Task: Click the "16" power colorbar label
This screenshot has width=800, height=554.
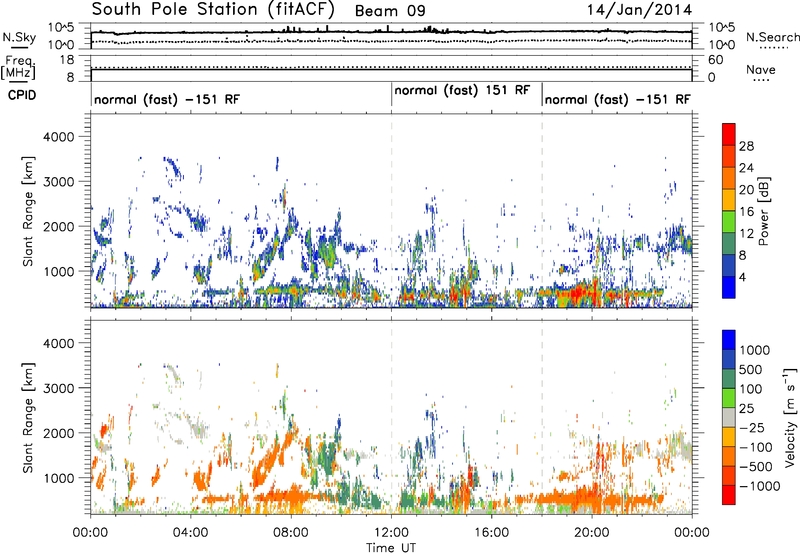Action: pos(746,212)
